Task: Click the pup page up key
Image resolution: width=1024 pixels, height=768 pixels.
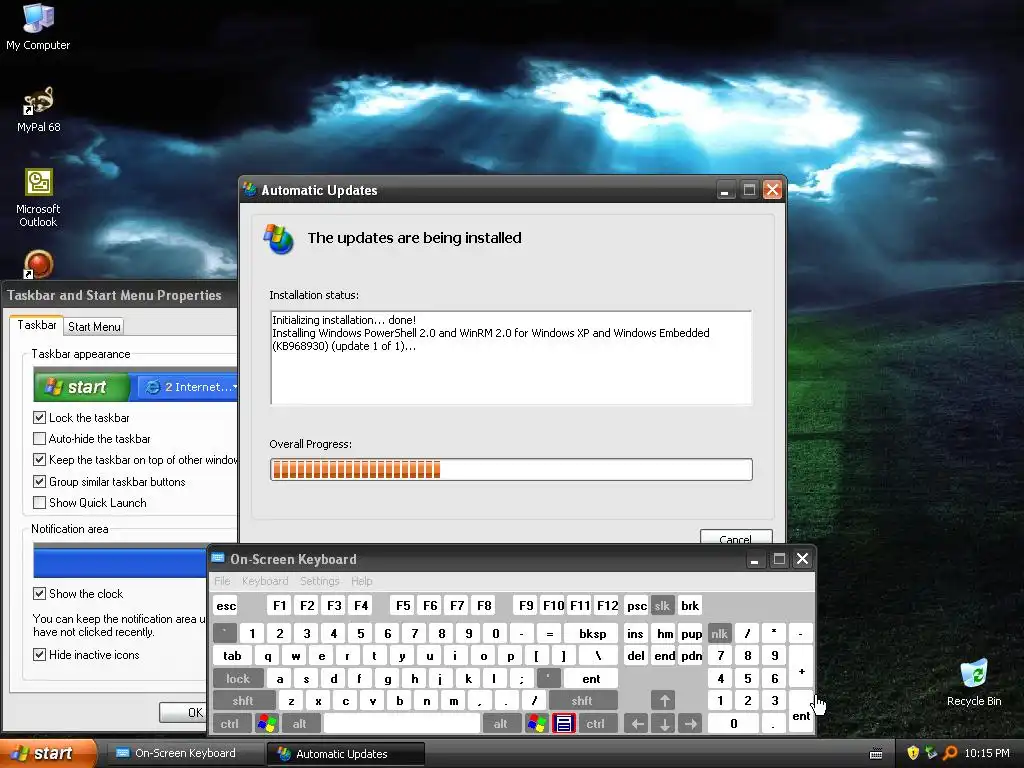Action: pyautogui.click(x=691, y=633)
